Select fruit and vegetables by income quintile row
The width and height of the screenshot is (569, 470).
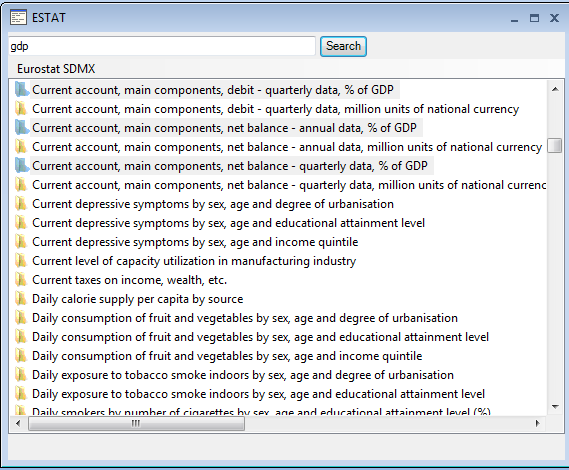(227, 356)
